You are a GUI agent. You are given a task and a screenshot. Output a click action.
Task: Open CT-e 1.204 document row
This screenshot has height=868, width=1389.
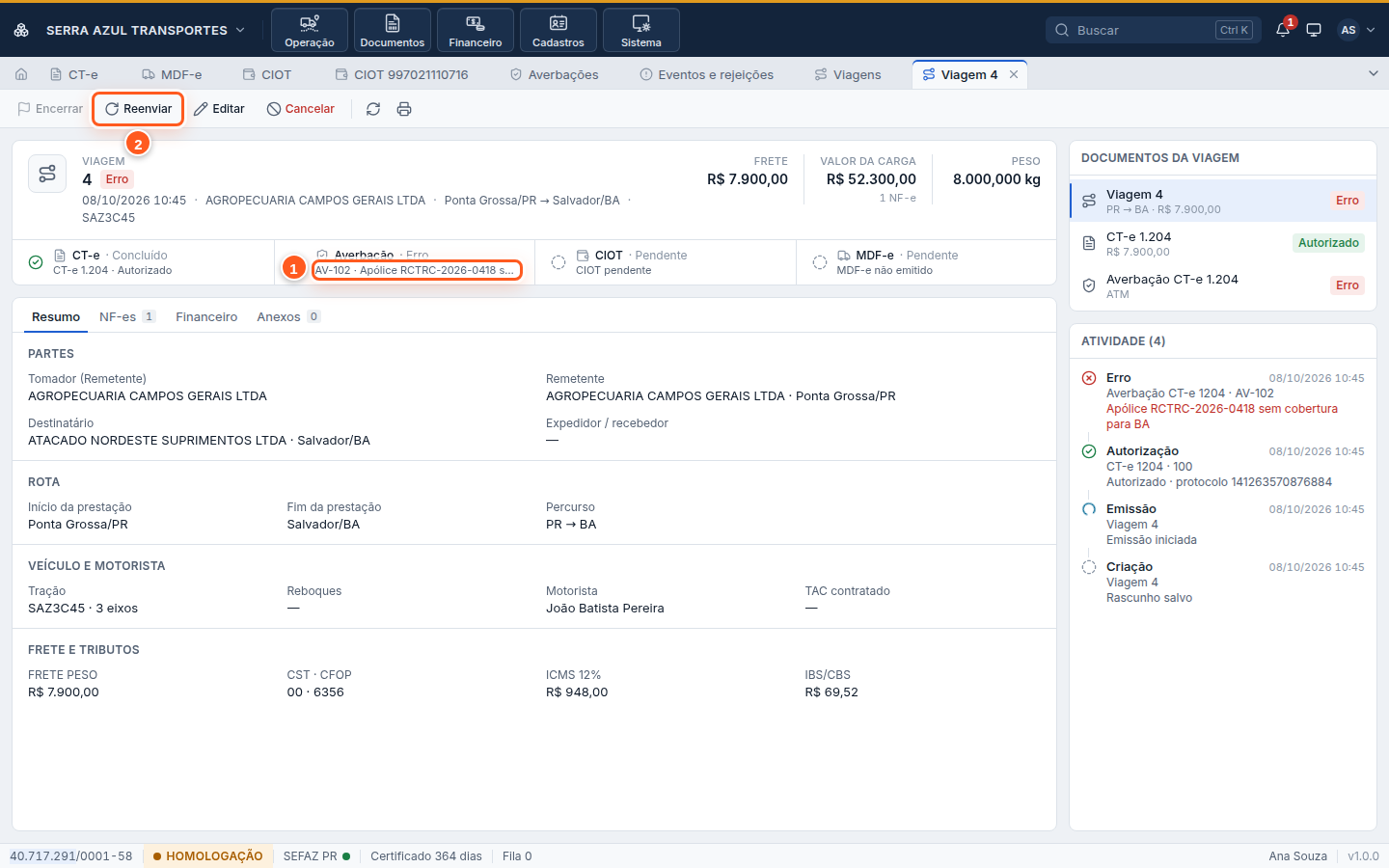coord(1223,243)
